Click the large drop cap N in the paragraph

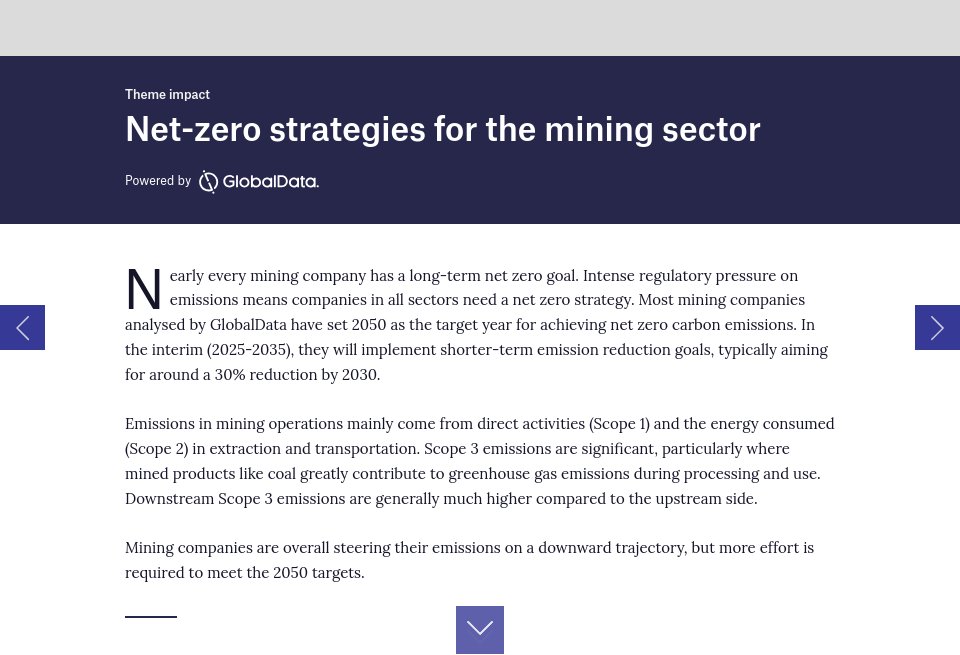(x=144, y=290)
